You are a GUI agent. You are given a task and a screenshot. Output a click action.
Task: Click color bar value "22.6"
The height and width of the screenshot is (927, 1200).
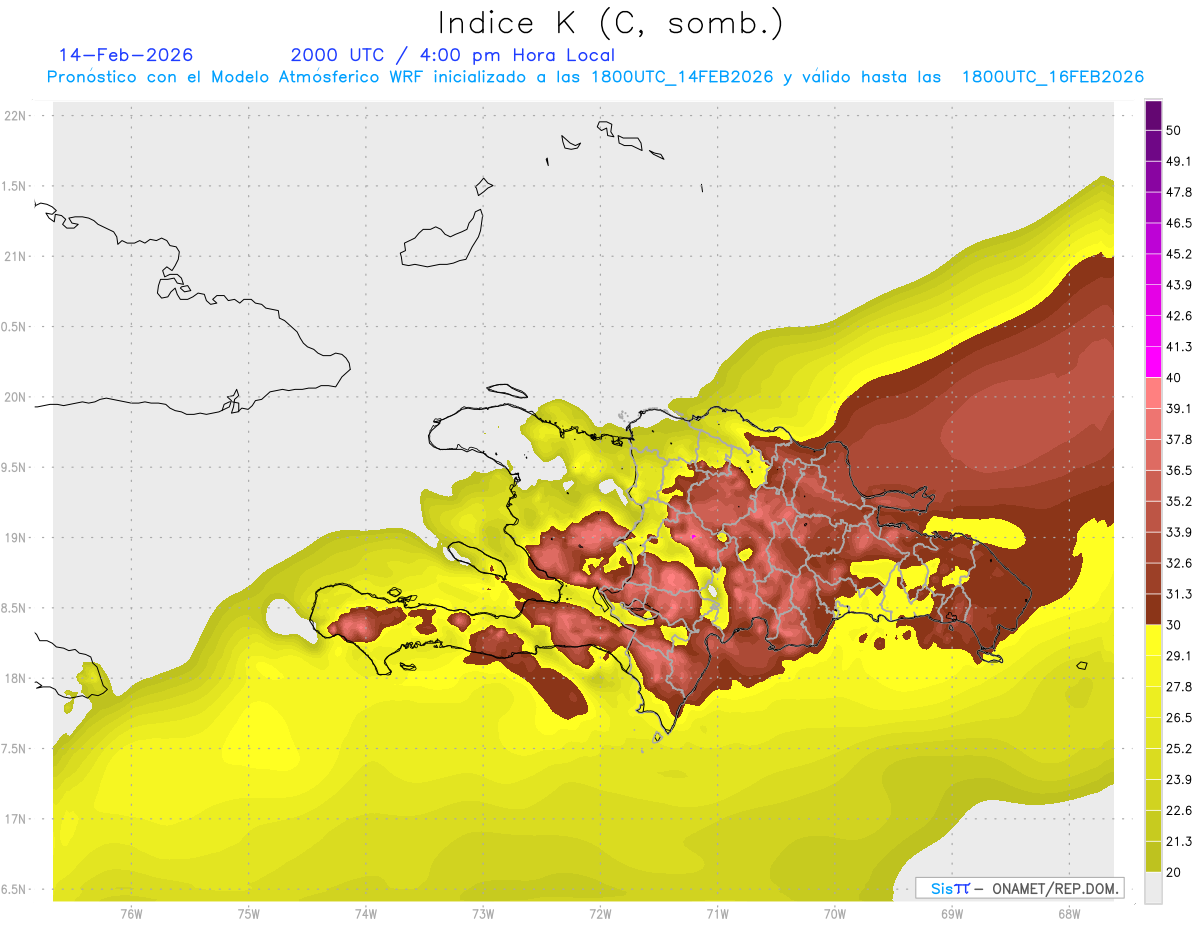[1178, 810]
